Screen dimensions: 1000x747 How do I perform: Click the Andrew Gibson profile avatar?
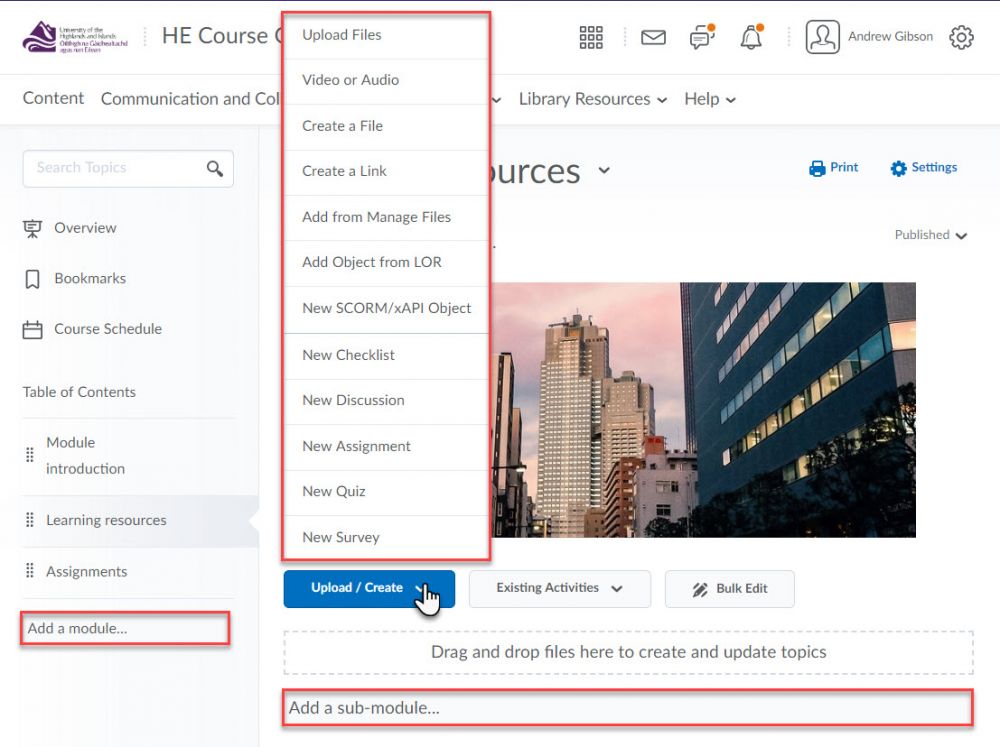pos(822,36)
